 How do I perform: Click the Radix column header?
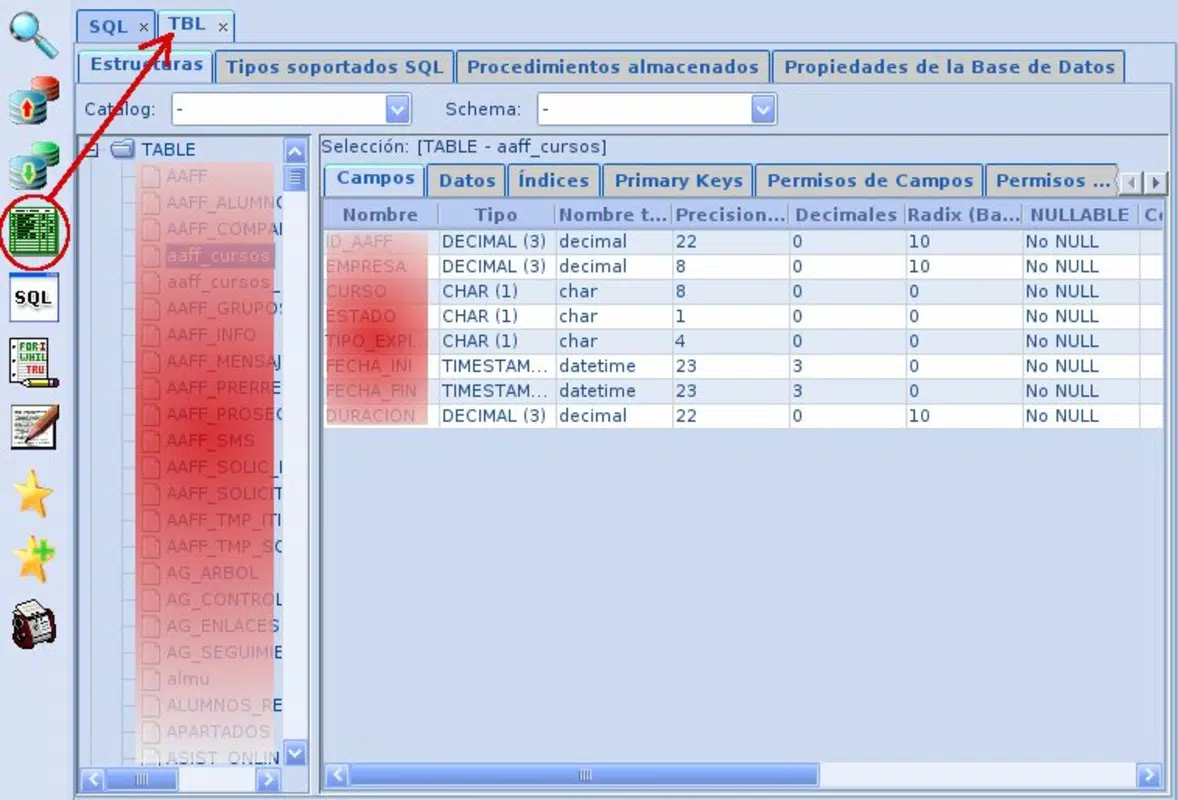tap(964, 215)
